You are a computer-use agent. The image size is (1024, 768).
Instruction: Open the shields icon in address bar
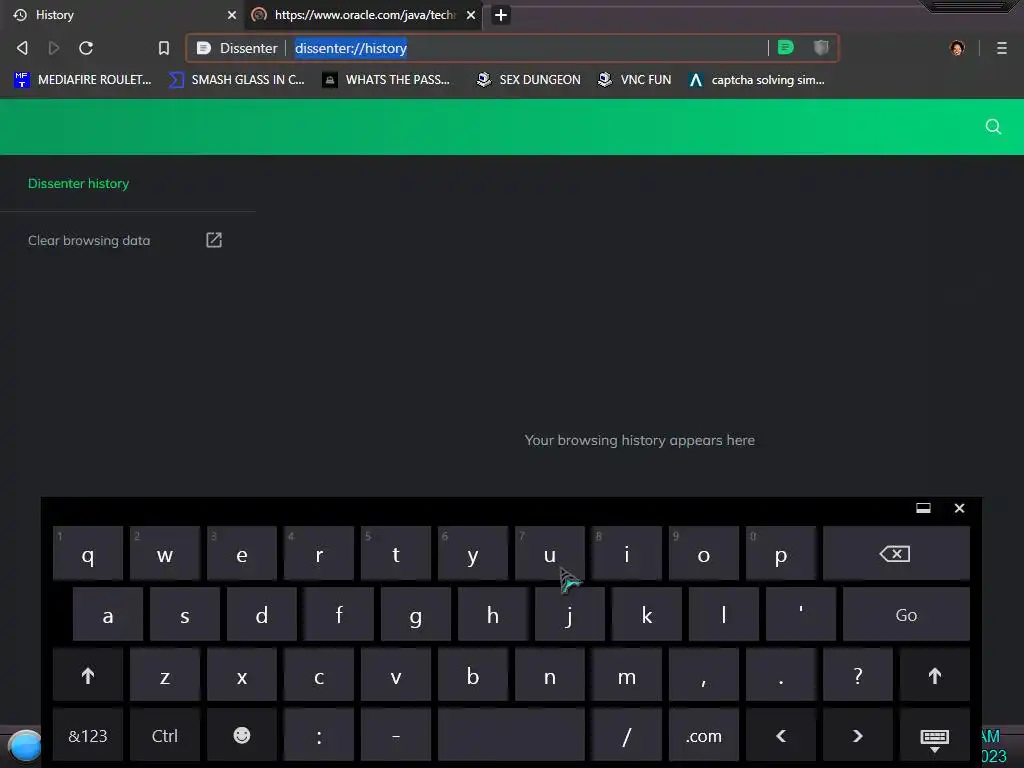pyautogui.click(x=821, y=47)
